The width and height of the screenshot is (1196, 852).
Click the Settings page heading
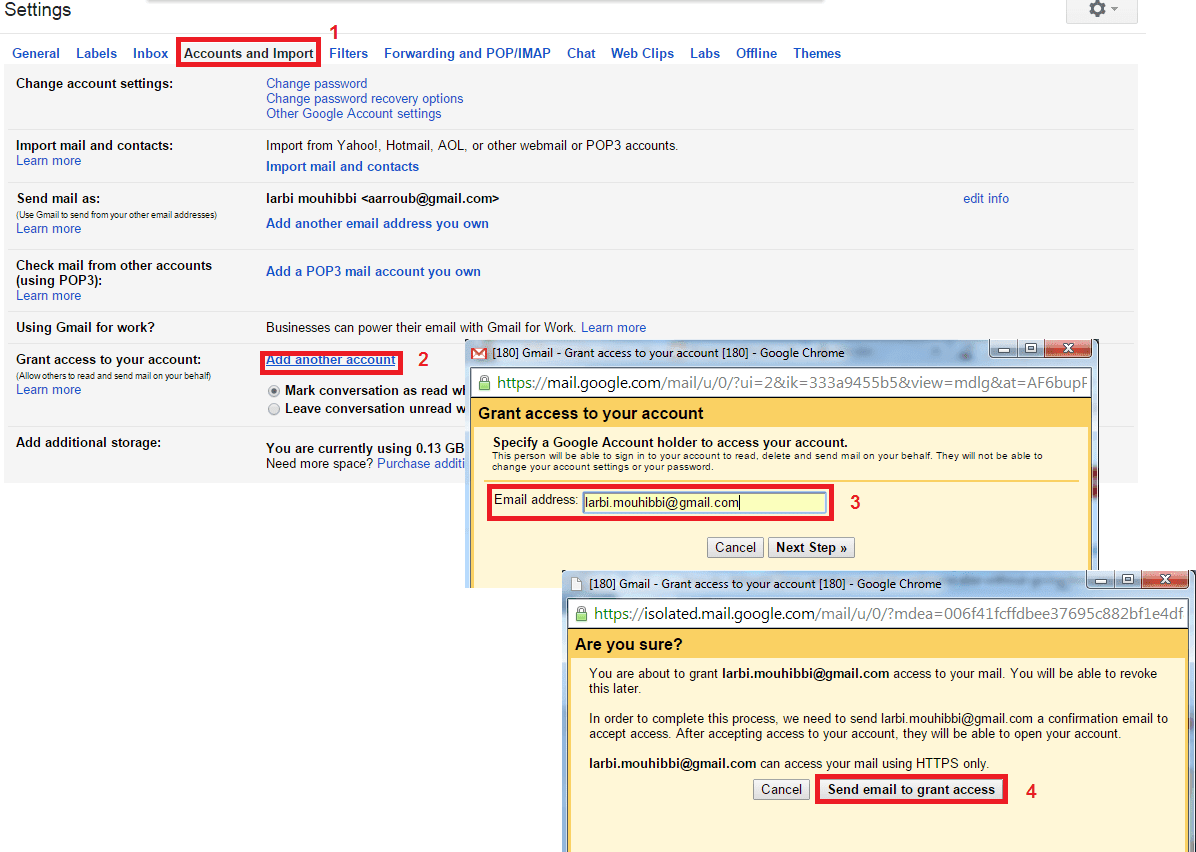(38, 10)
